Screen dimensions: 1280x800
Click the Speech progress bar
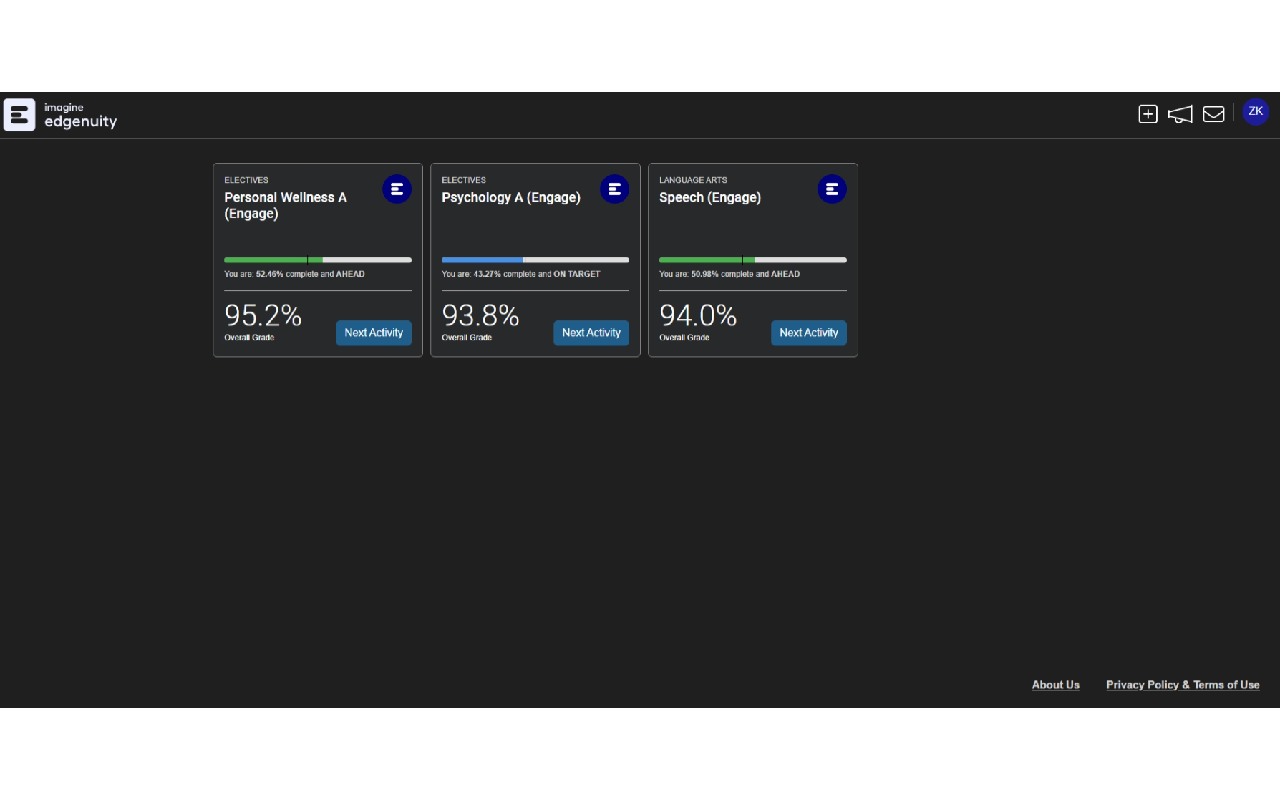(x=752, y=259)
